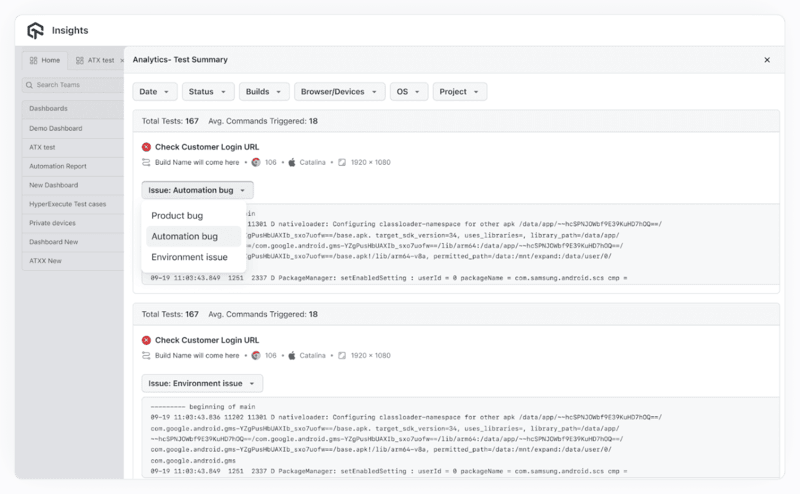Open HyperExecute Test cases in the sidebar
800x494 pixels.
point(73,204)
